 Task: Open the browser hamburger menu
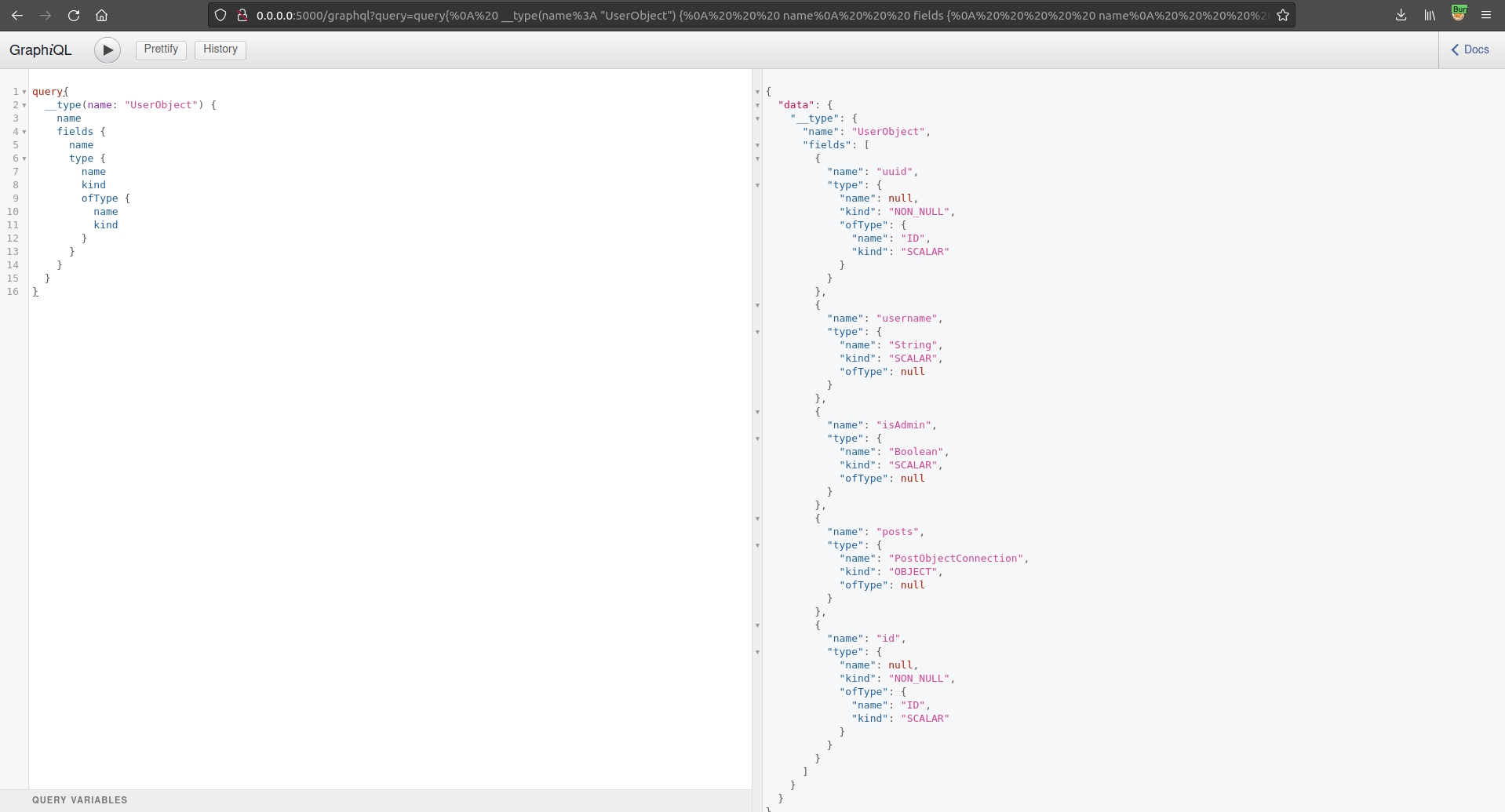[1486, 15]
